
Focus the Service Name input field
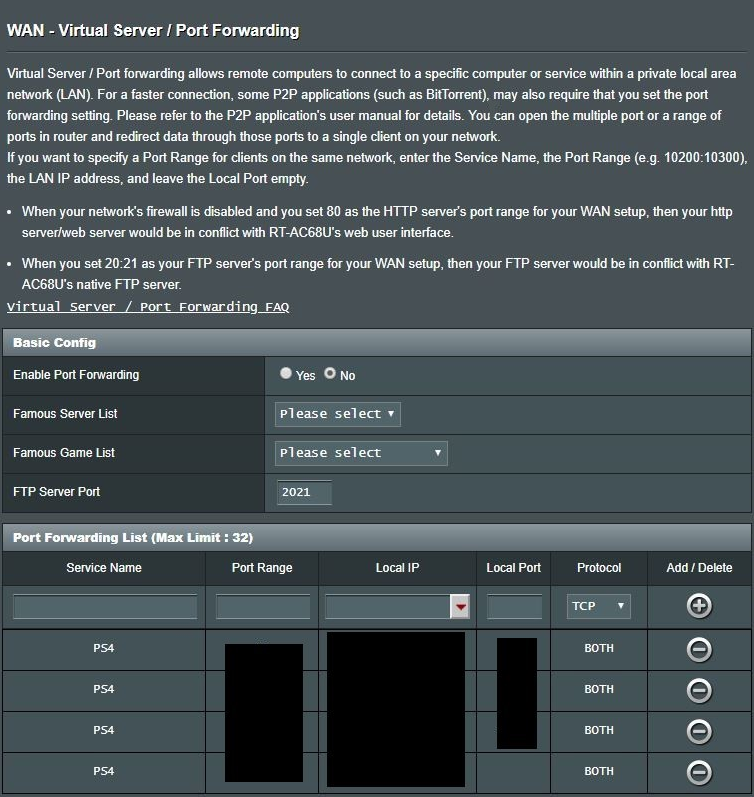(x=105, y=607)
